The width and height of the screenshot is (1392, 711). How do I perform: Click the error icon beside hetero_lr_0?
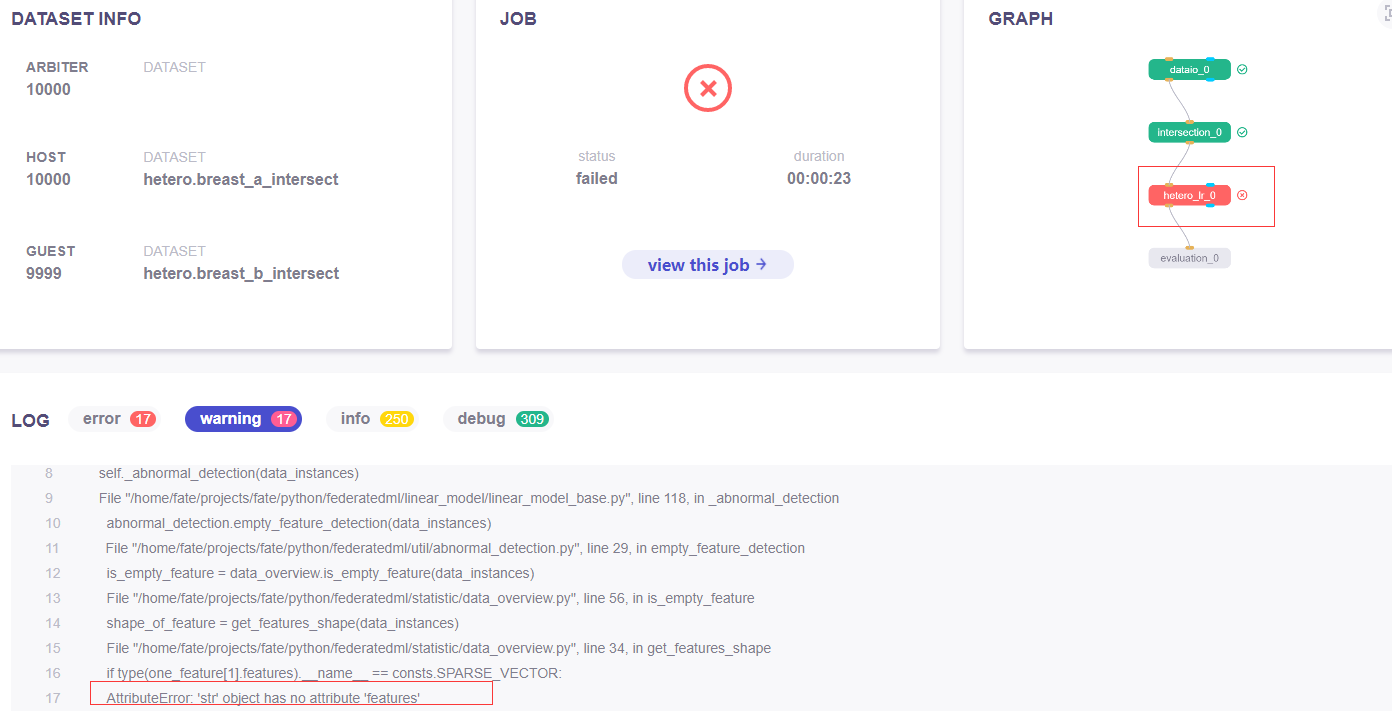(x=1242, y=195)
